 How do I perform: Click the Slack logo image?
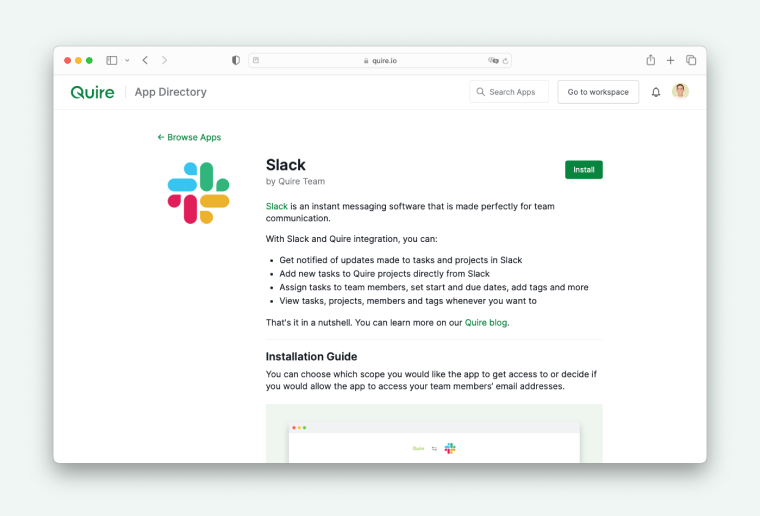tap(198, 193)
